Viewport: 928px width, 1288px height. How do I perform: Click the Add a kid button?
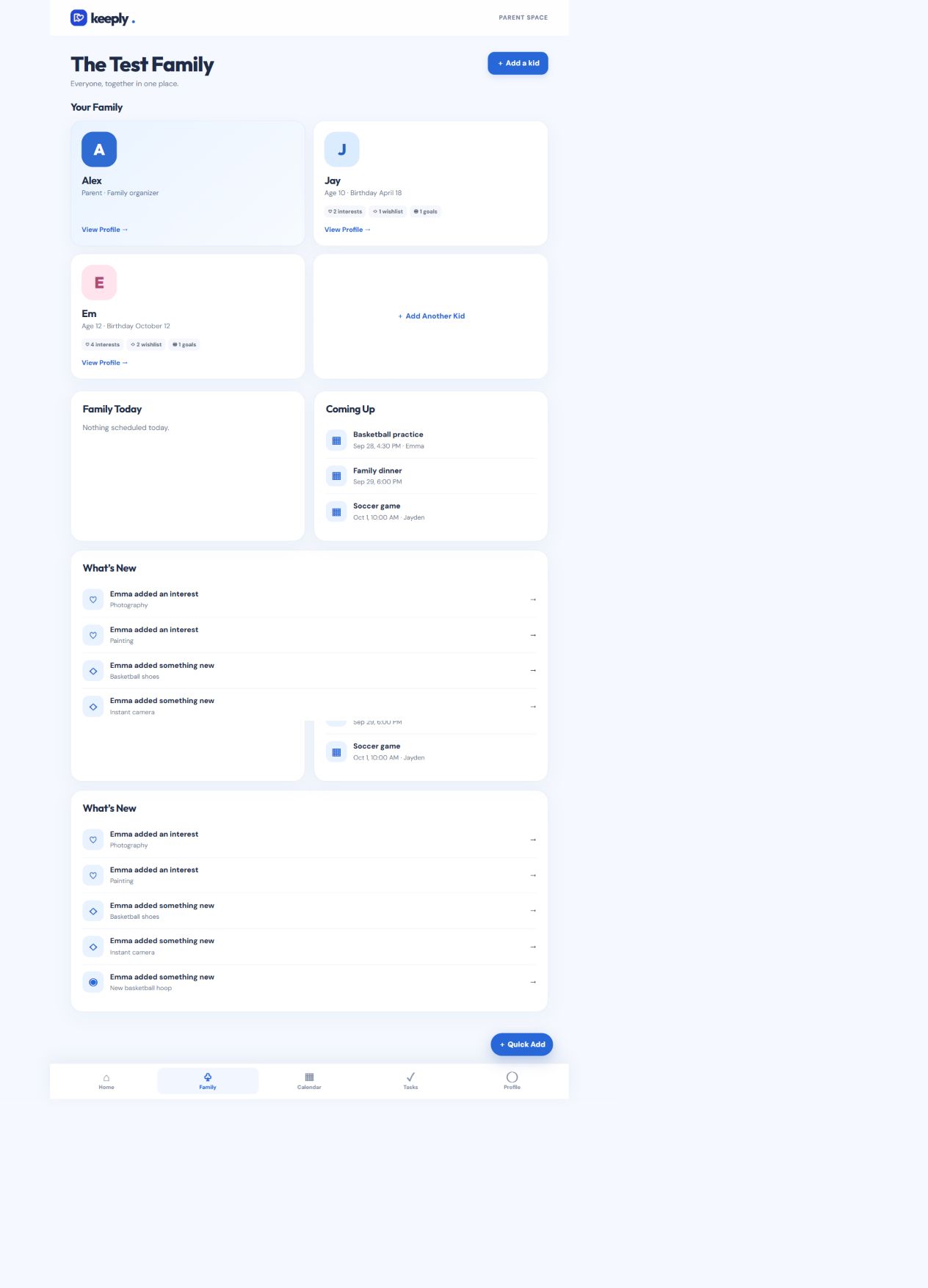(x=518, y=63)
